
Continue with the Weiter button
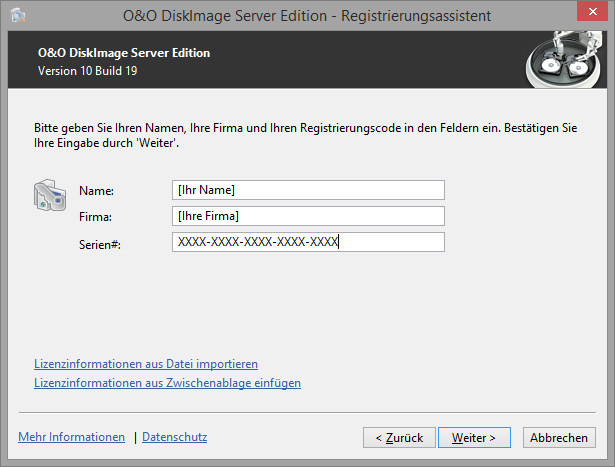[x=474, y=438]
